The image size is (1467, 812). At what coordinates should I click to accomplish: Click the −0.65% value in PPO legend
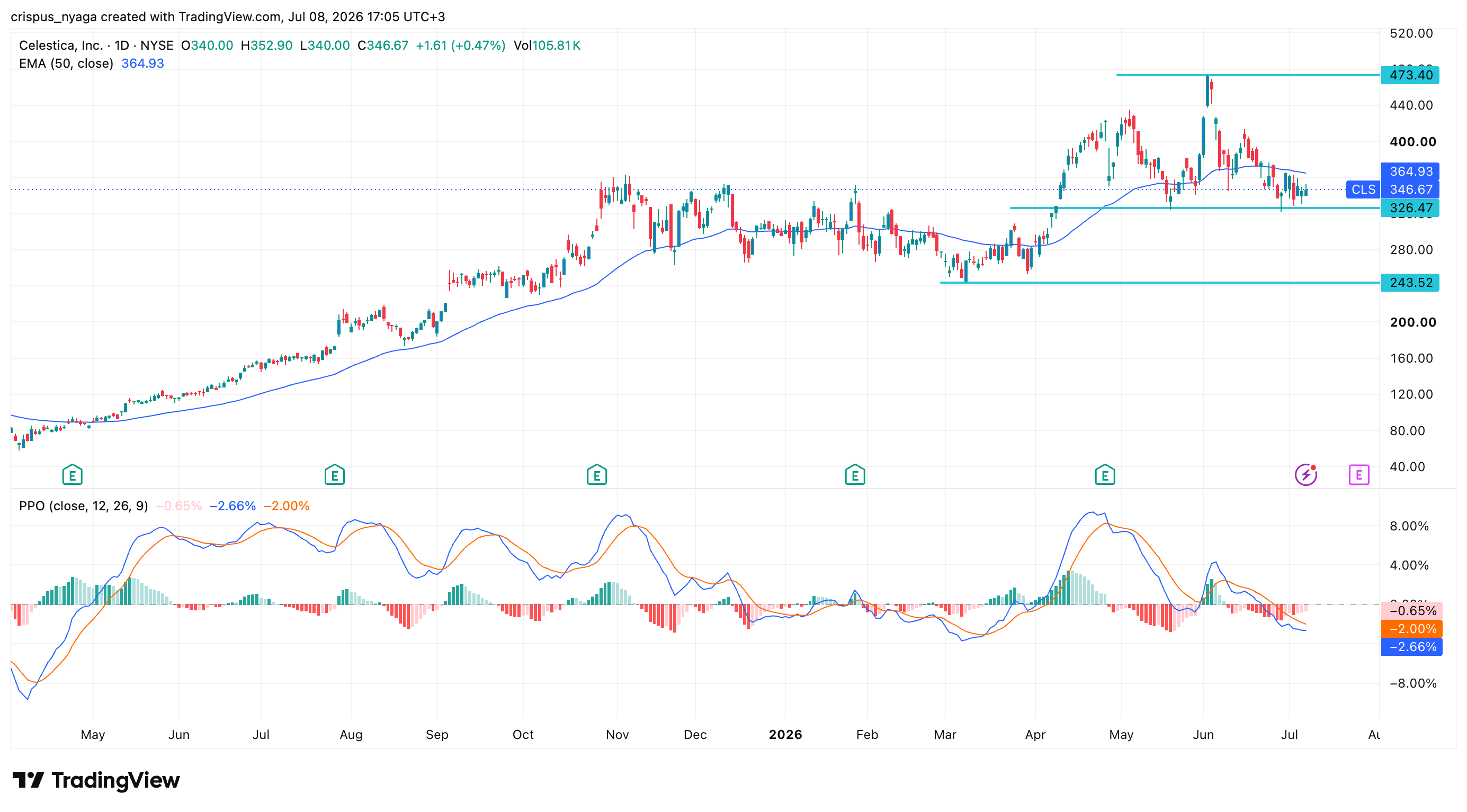tap(179, 506)
